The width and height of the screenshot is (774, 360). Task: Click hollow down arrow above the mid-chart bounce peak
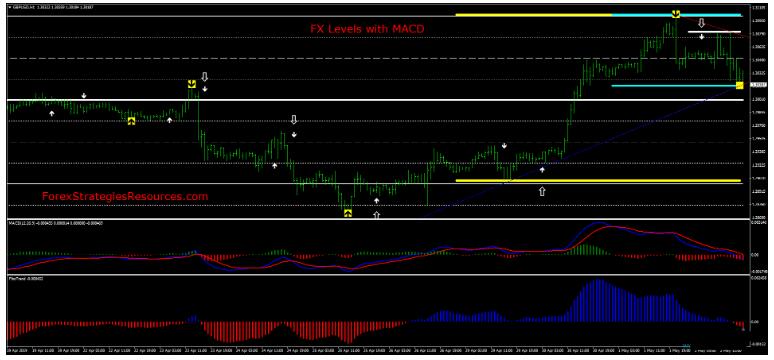coord(294,120)
